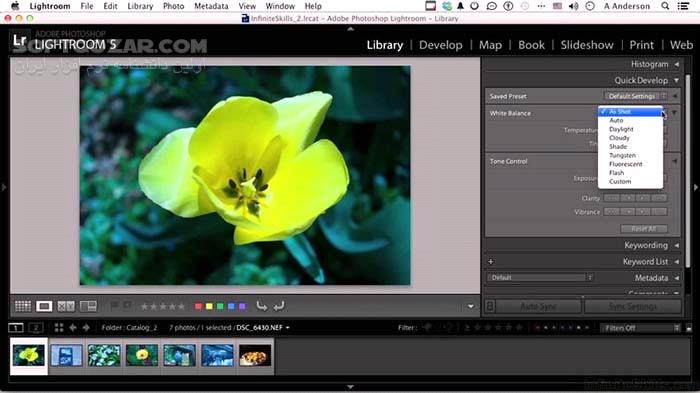
Task: Set five star rating in toolbar
Action: [x=181, y=306]
